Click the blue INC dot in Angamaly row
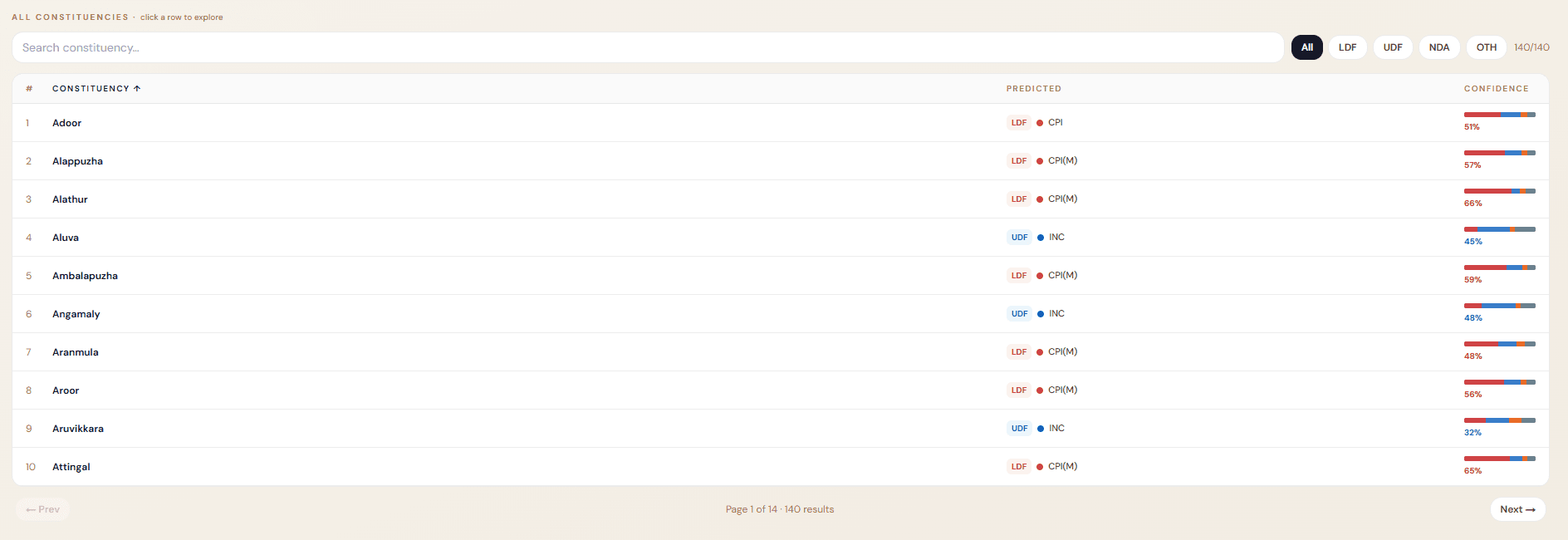 click(x=1041, y=314)
